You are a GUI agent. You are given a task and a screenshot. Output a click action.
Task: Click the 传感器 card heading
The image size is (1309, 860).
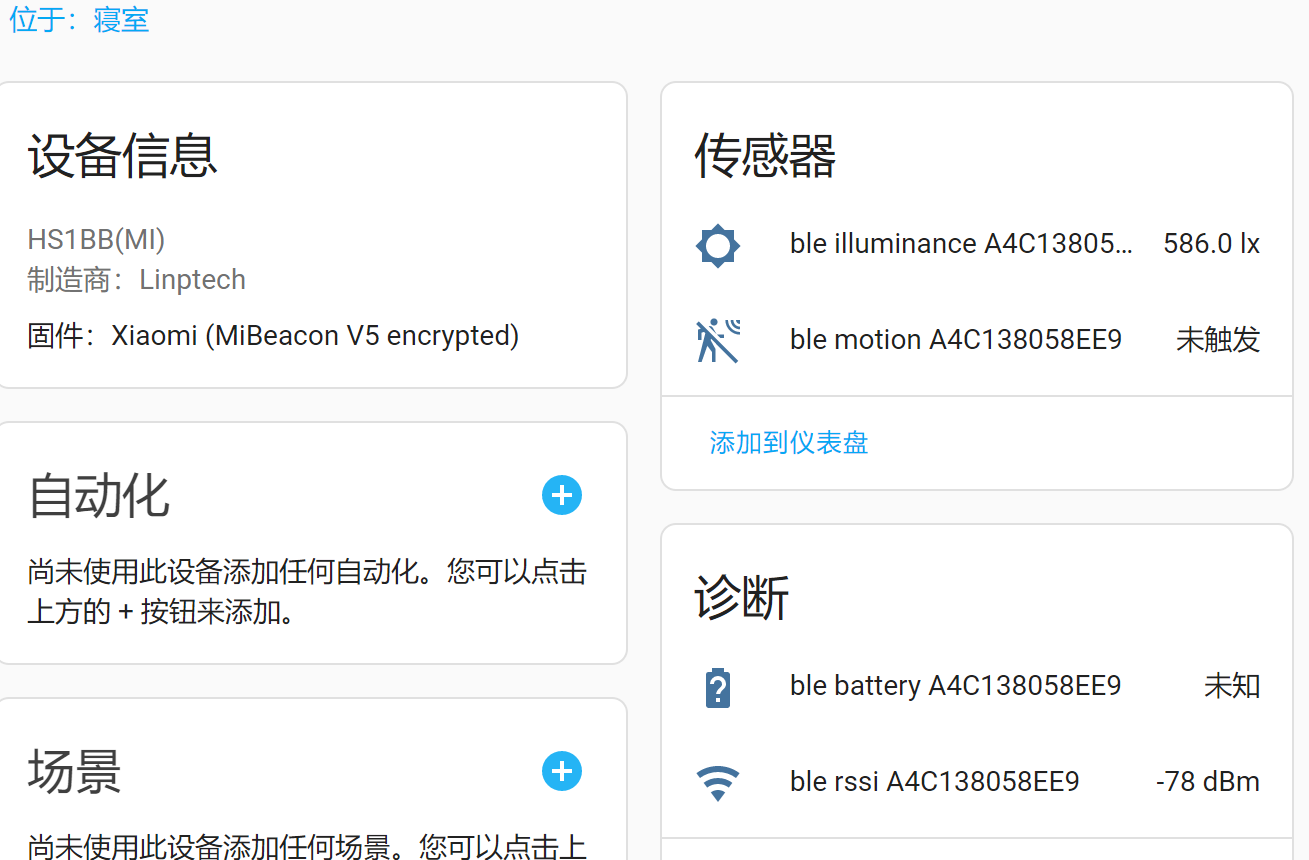pyautogui.click(x=764, y=156)
